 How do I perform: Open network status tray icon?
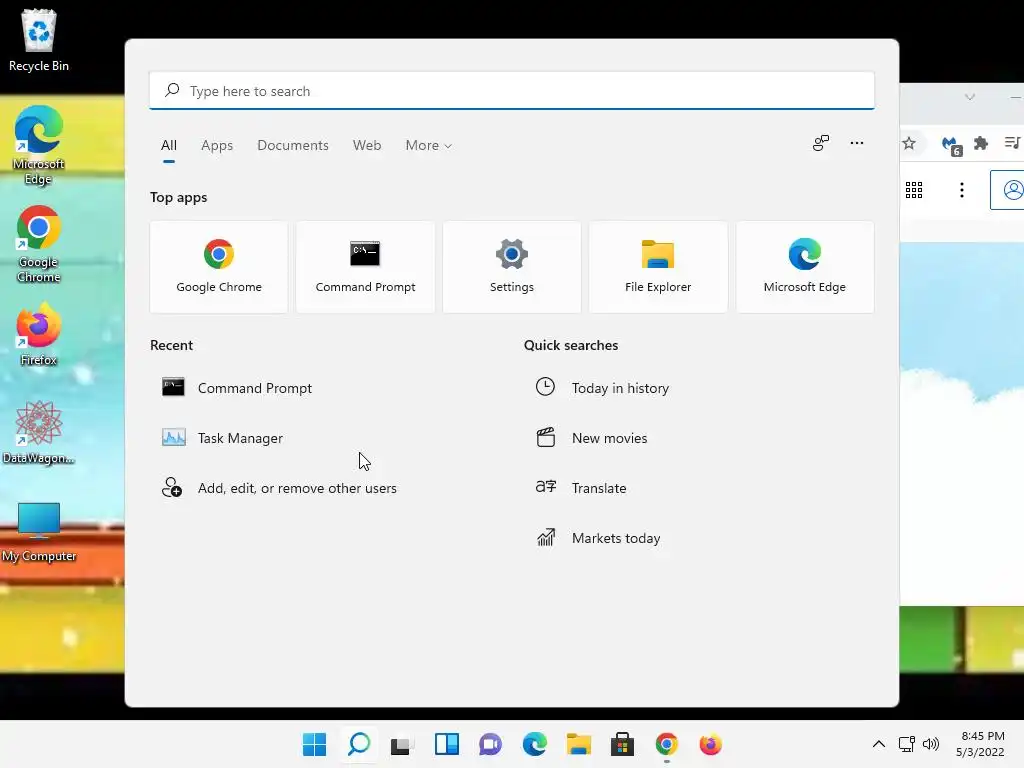pos(906,744)
